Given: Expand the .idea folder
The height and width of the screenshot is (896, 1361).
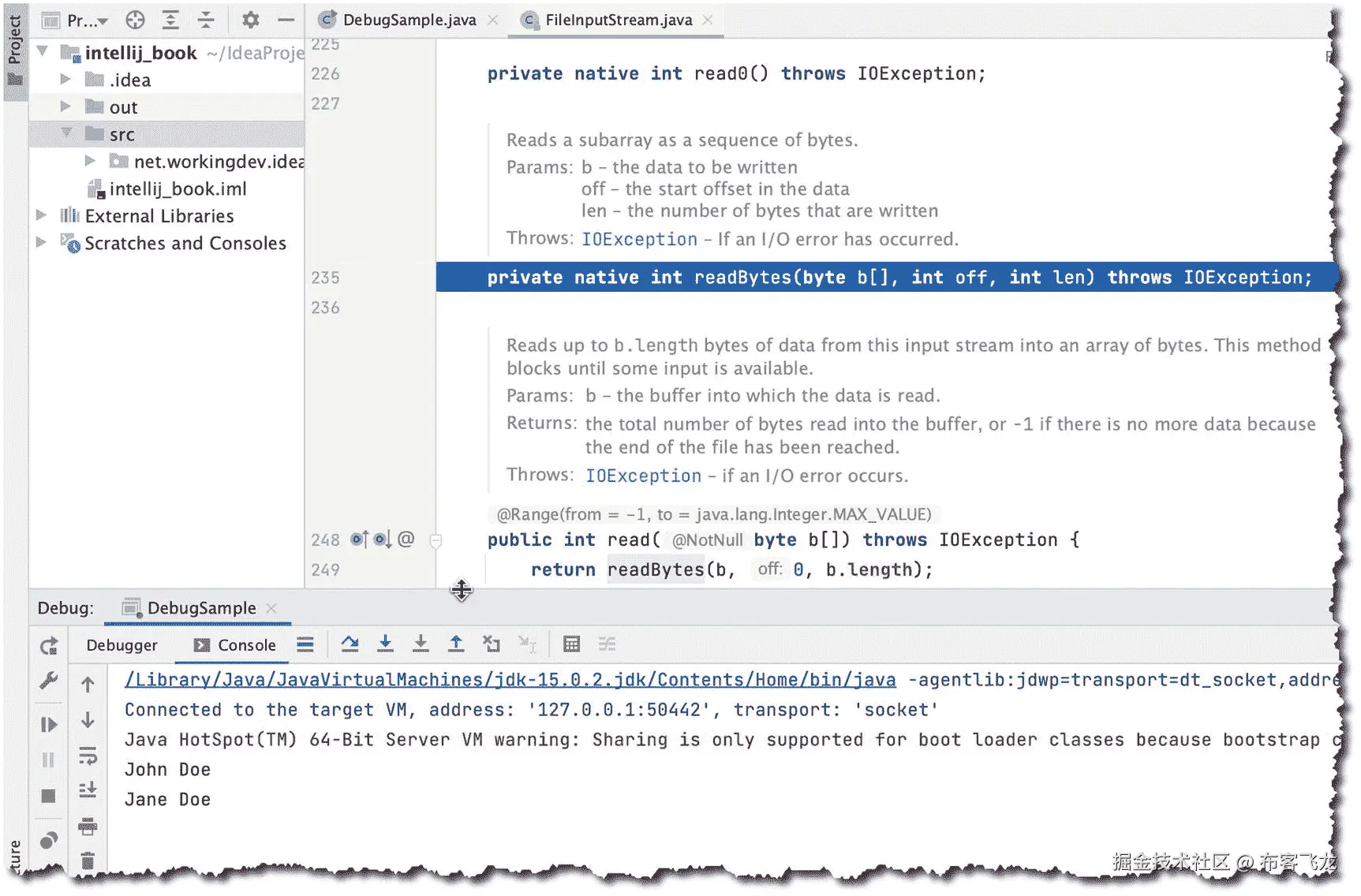Looking at the screenshot, I should click(x=66, y=80).
